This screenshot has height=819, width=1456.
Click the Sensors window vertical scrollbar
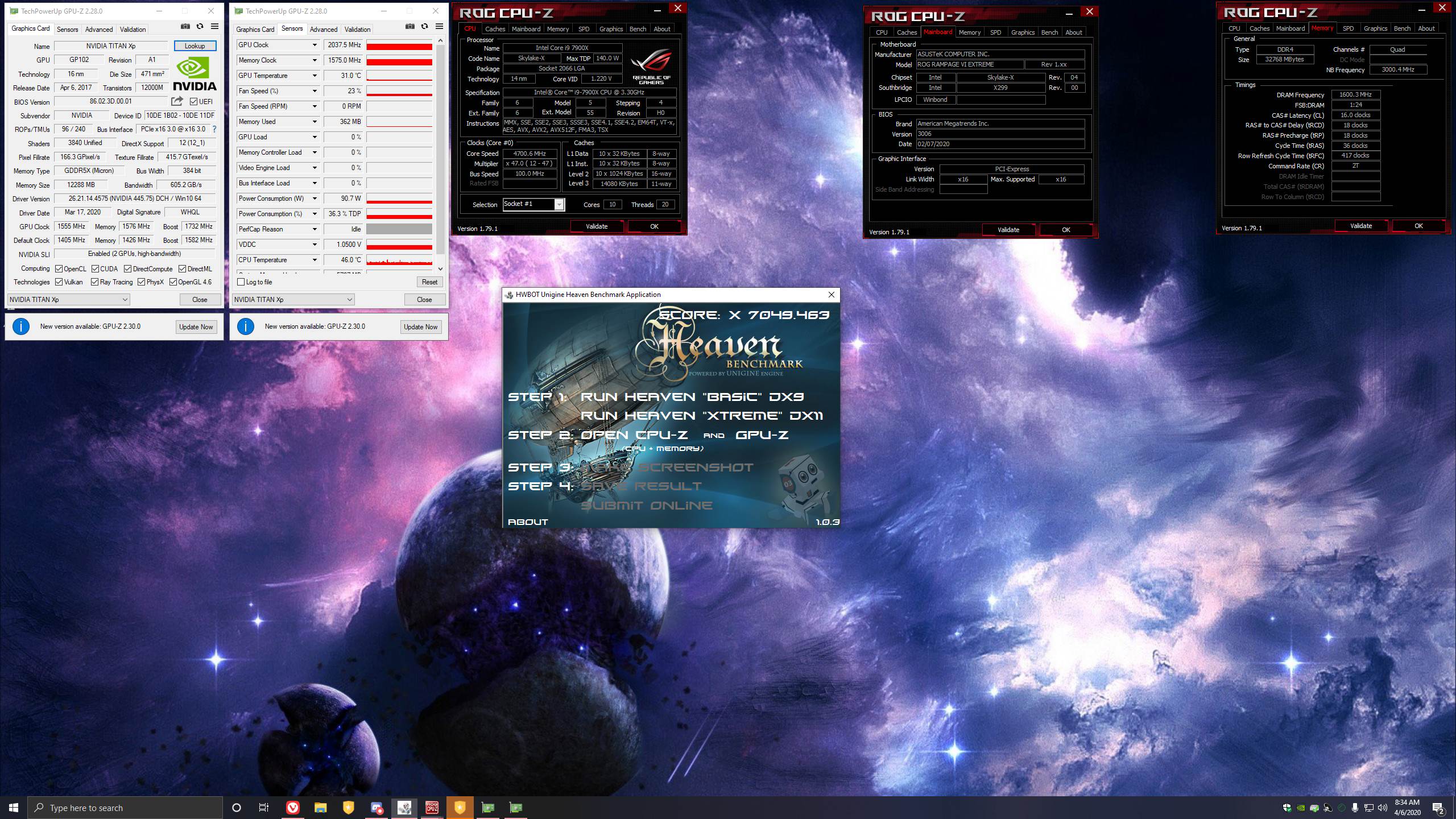(440, 155)
